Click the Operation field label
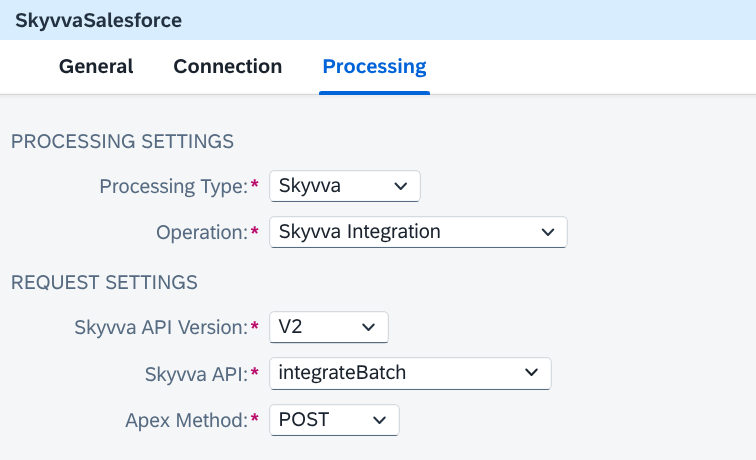Image resolution: width=756 pixels, height=460 pixels. [x=202, y=232]
